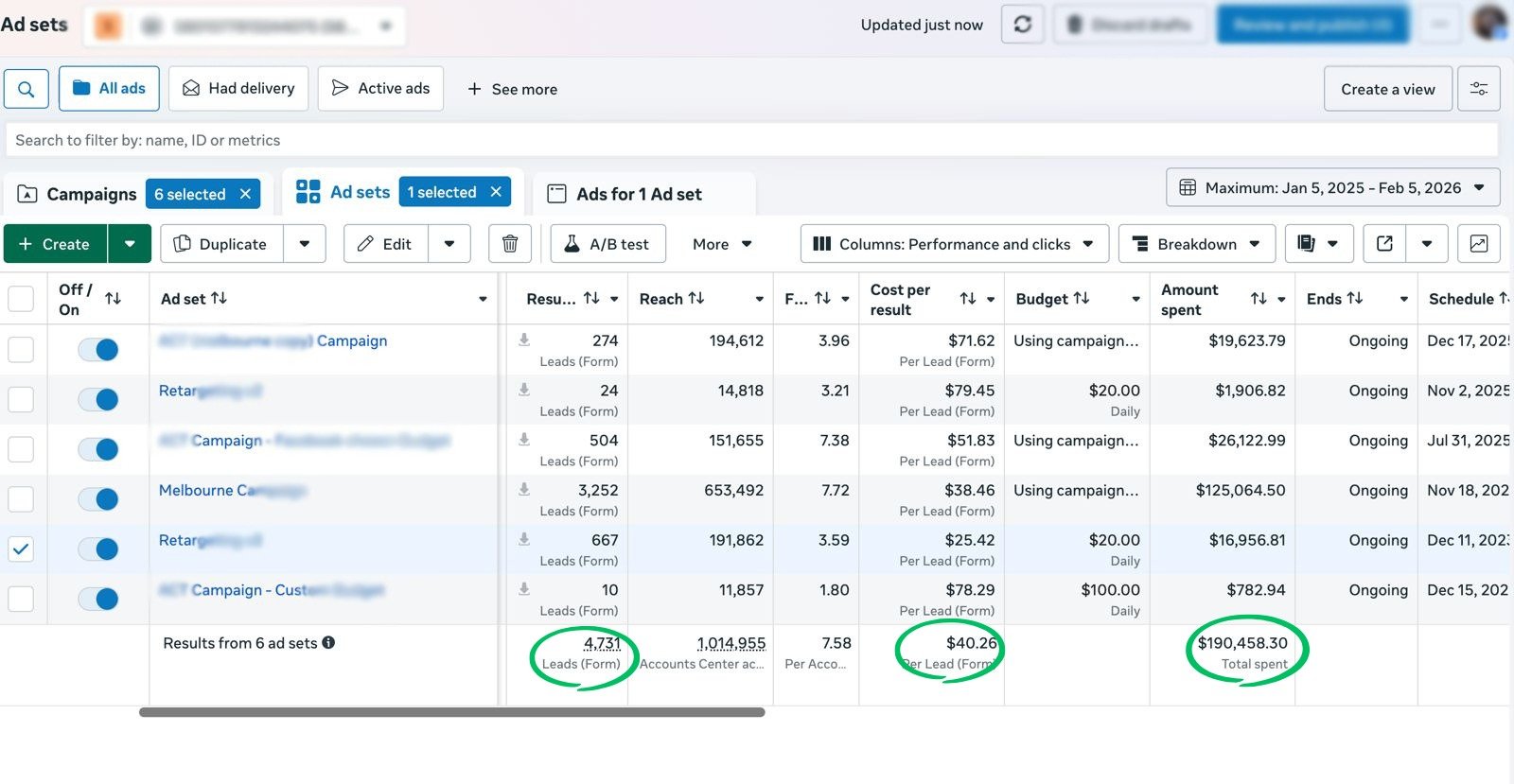
Task: Click the search magnifier icon
Action: pyautogui.click(x=26, y=89)
